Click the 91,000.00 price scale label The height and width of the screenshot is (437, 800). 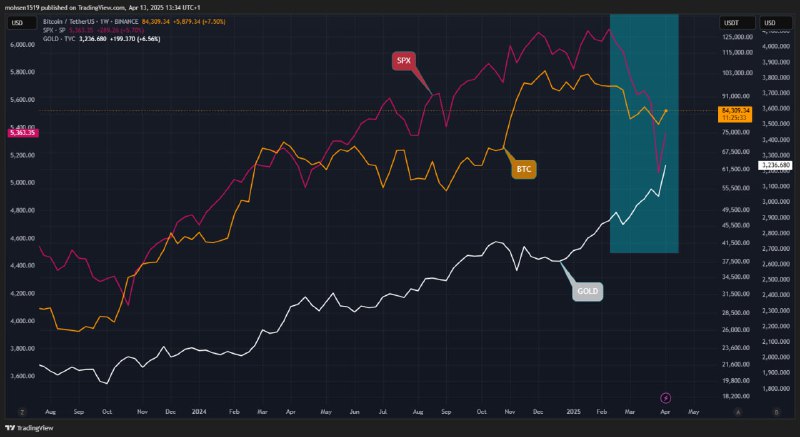click(x=737, y=96)
